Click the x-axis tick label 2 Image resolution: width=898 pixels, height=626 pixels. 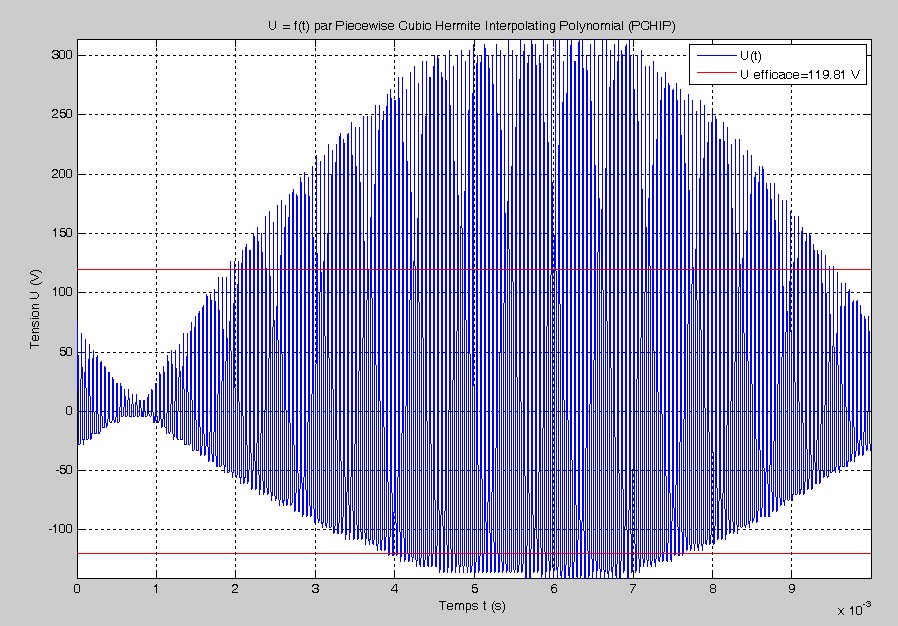236,590
